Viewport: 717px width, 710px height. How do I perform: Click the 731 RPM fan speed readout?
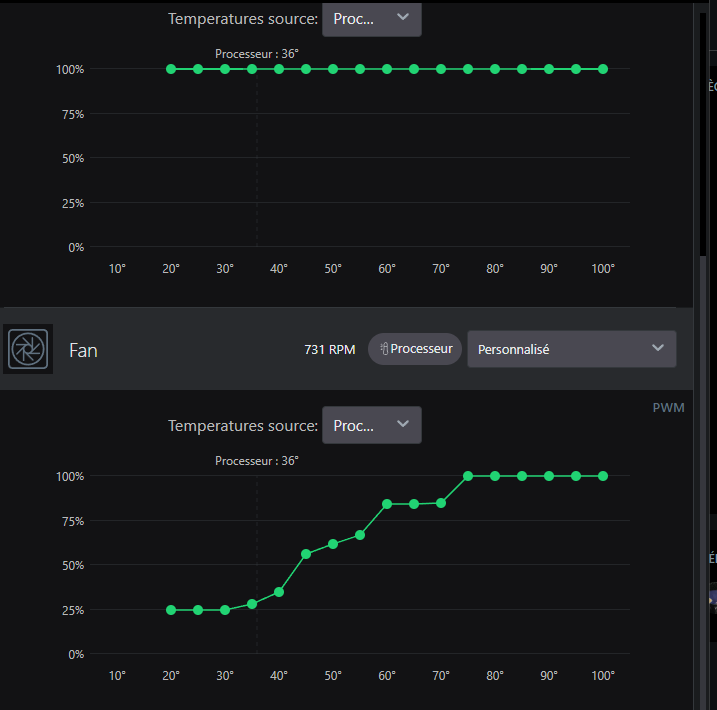tap(330, 350)
